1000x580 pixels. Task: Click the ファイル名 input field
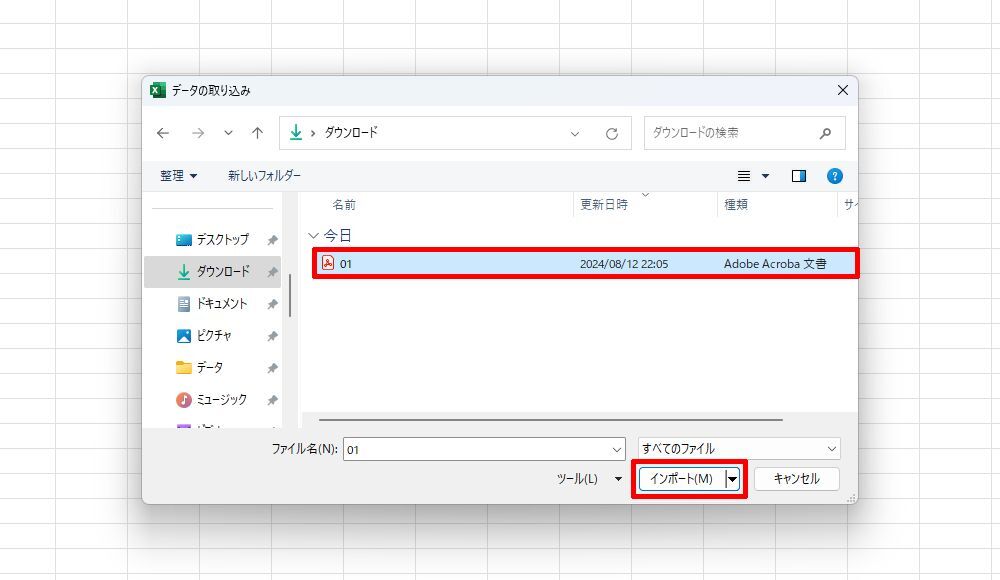pos(480,450)
